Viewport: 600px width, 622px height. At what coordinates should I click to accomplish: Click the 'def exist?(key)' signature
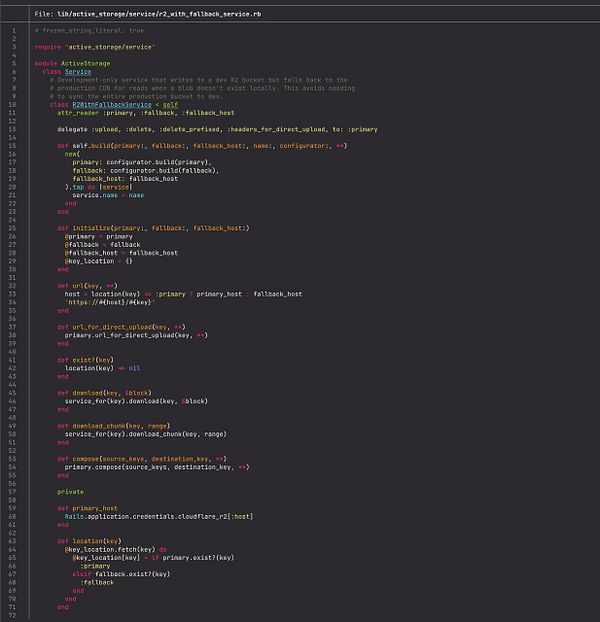click(85, 360)
